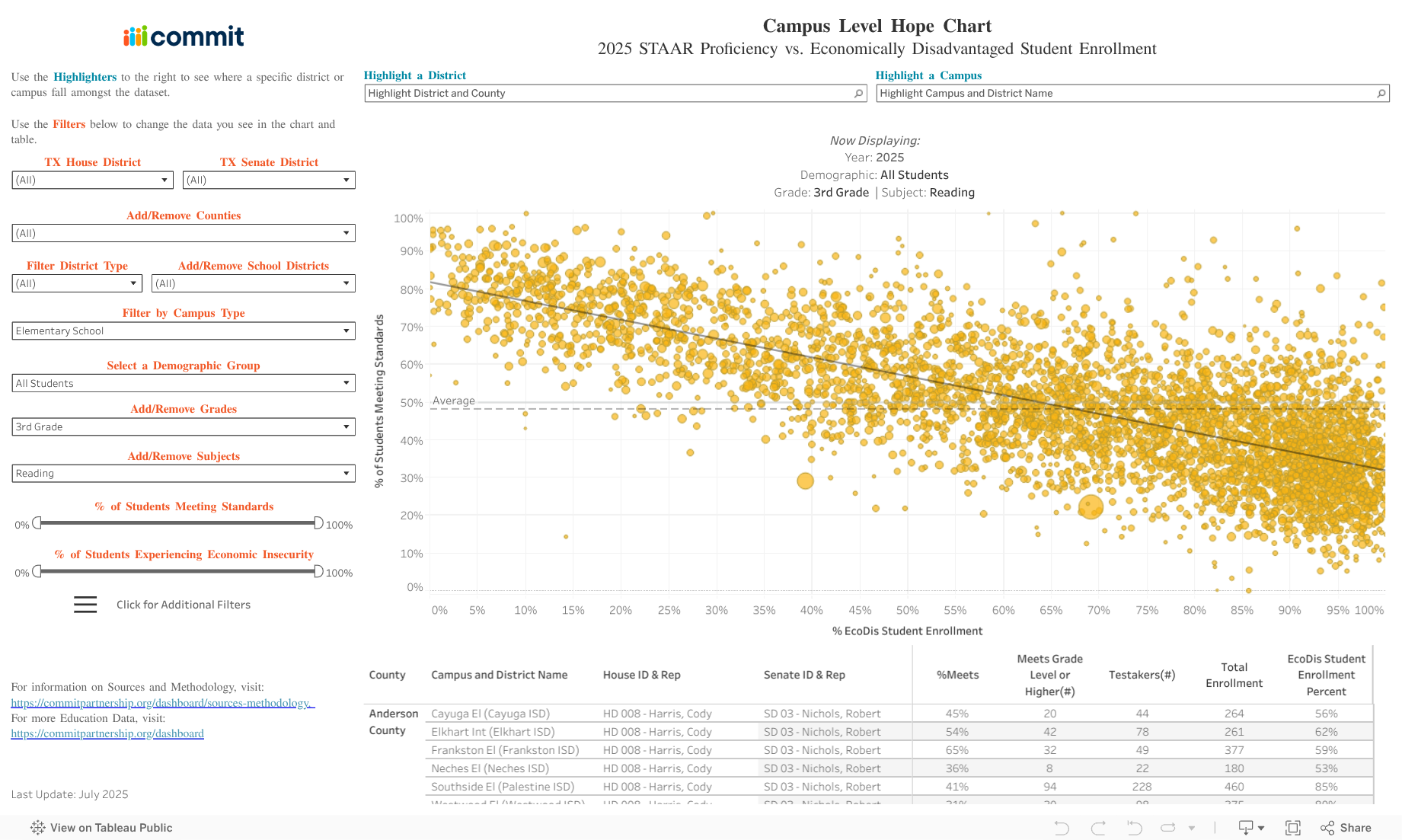This screenshot has height=840, width=1402.
Task: Enter full screen mode
Action: (1292, 828)
